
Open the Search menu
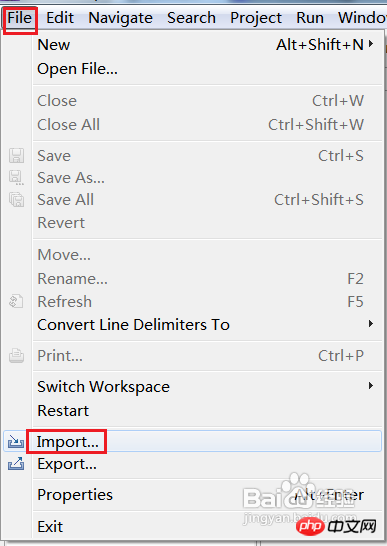(x=191, y=18)
